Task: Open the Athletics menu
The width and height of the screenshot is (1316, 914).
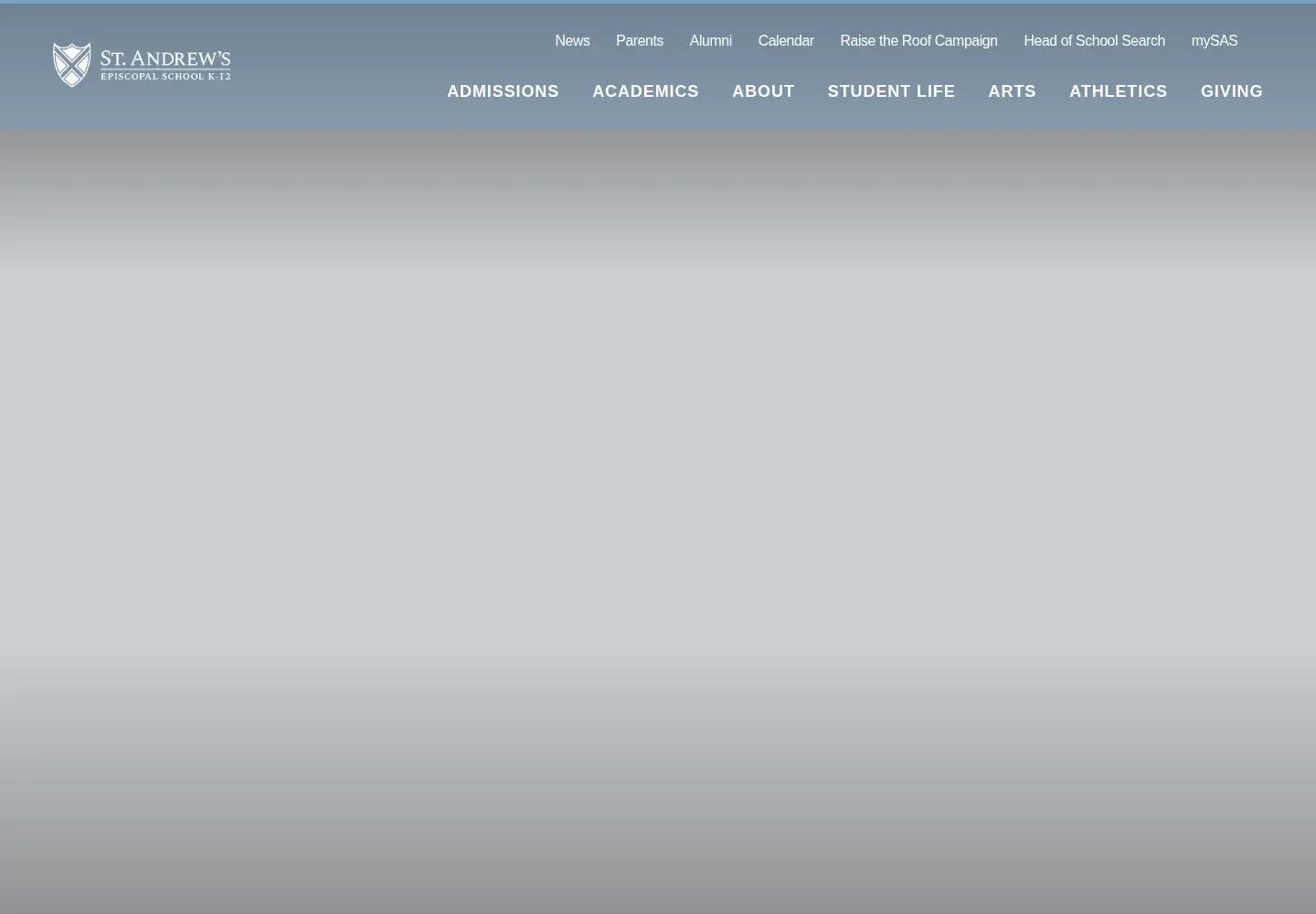Action: pyautogui.click(x=1118, y=91)
